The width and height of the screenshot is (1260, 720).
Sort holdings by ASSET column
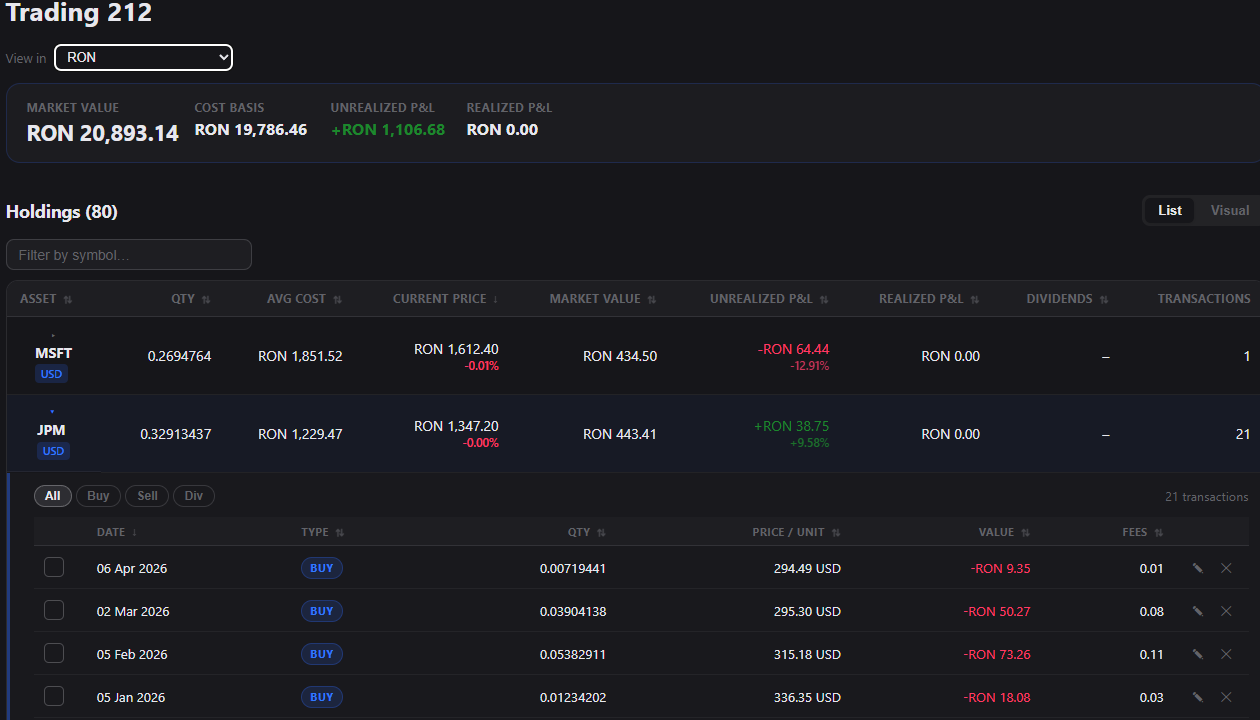click(46, 299)
